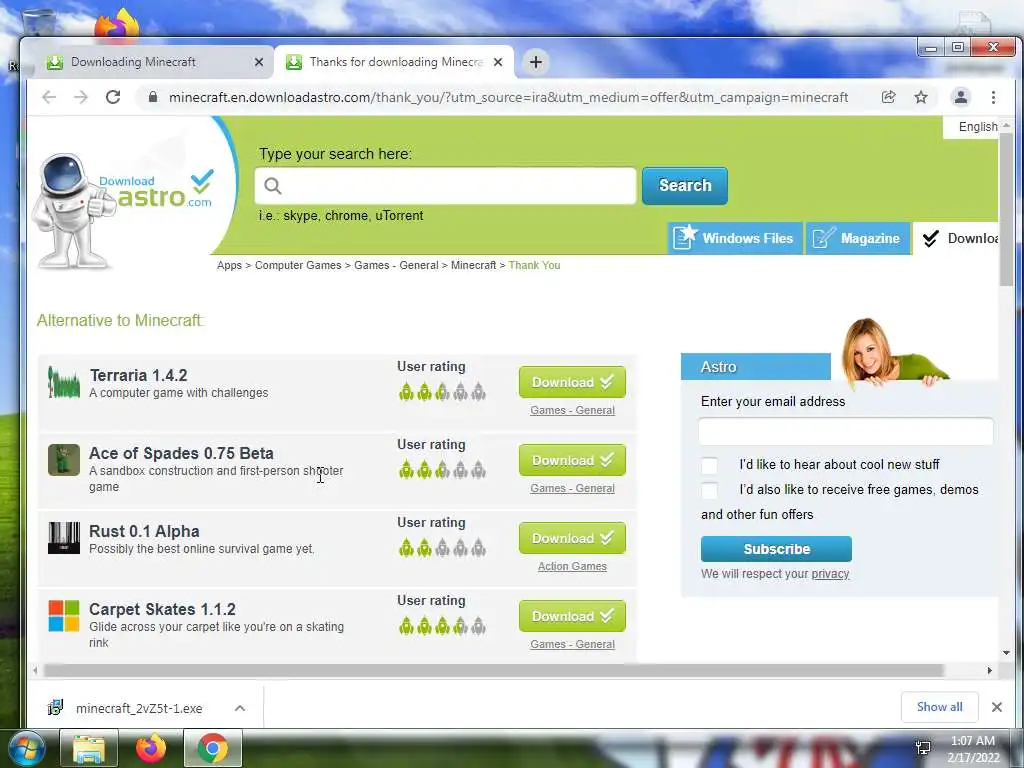
Task: Click Download for Terraria 1.4.2
Action: (x=572, y=382)
